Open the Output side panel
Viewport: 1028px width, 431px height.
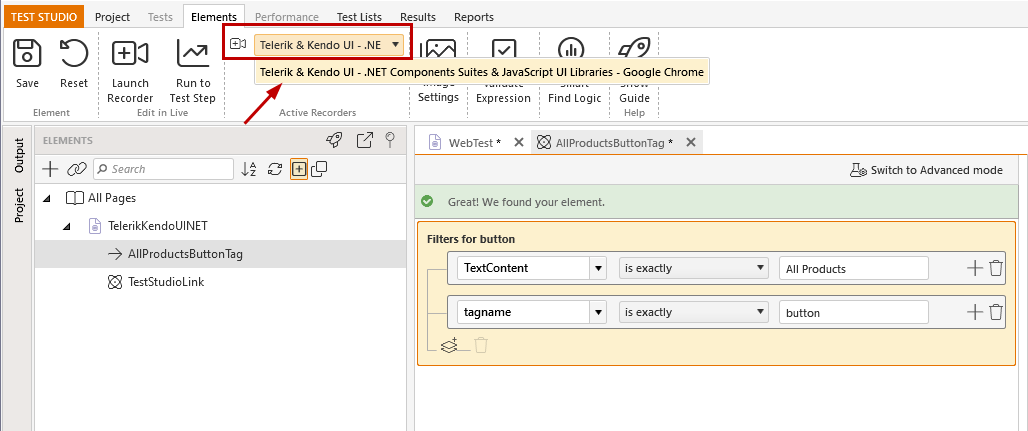pos(19,155)
